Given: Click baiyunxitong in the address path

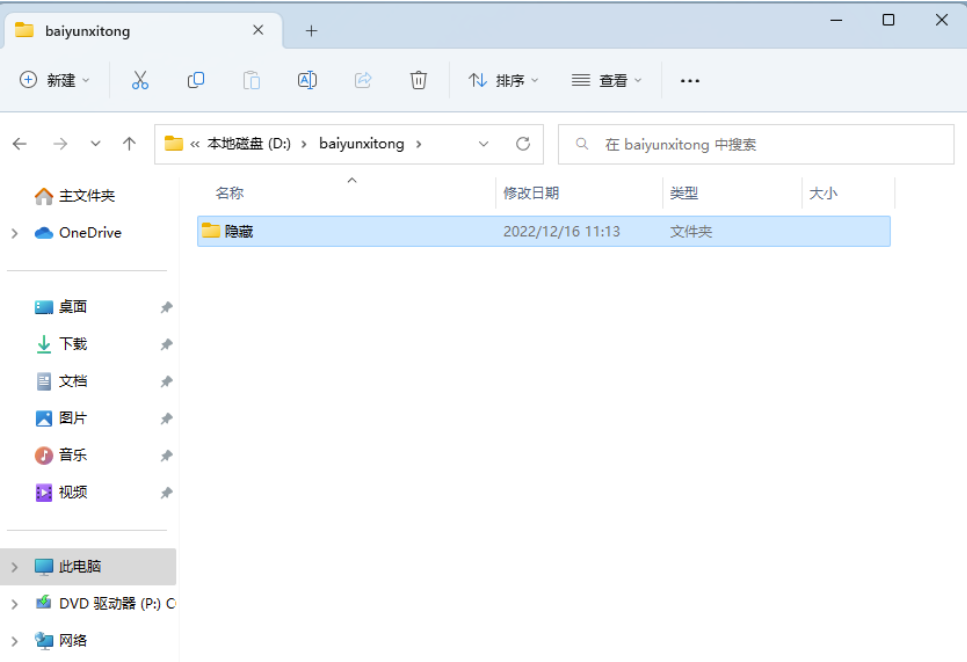Looking at the screenshot, I should tap(361, 144).
